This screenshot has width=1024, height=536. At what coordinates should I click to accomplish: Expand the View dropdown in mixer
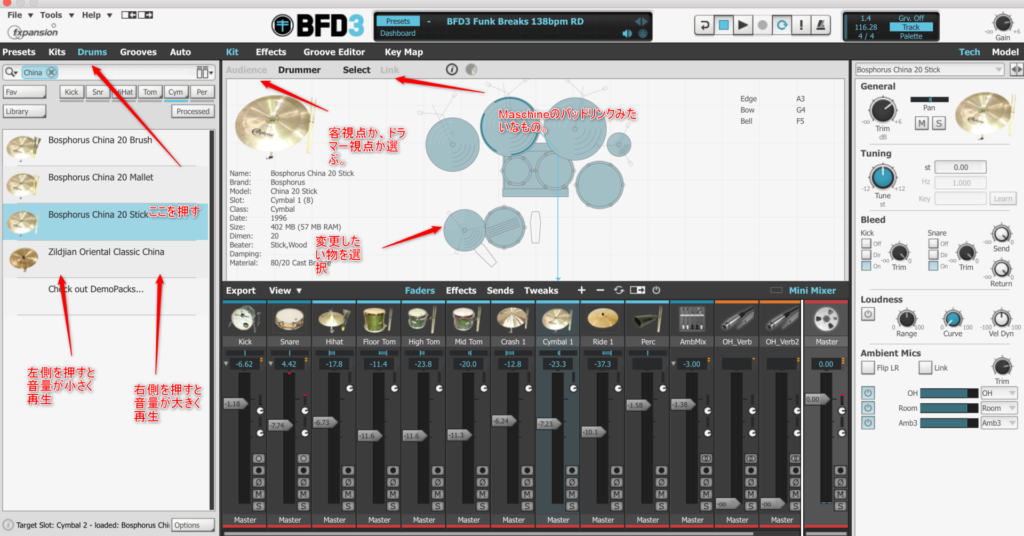(286, 291)
